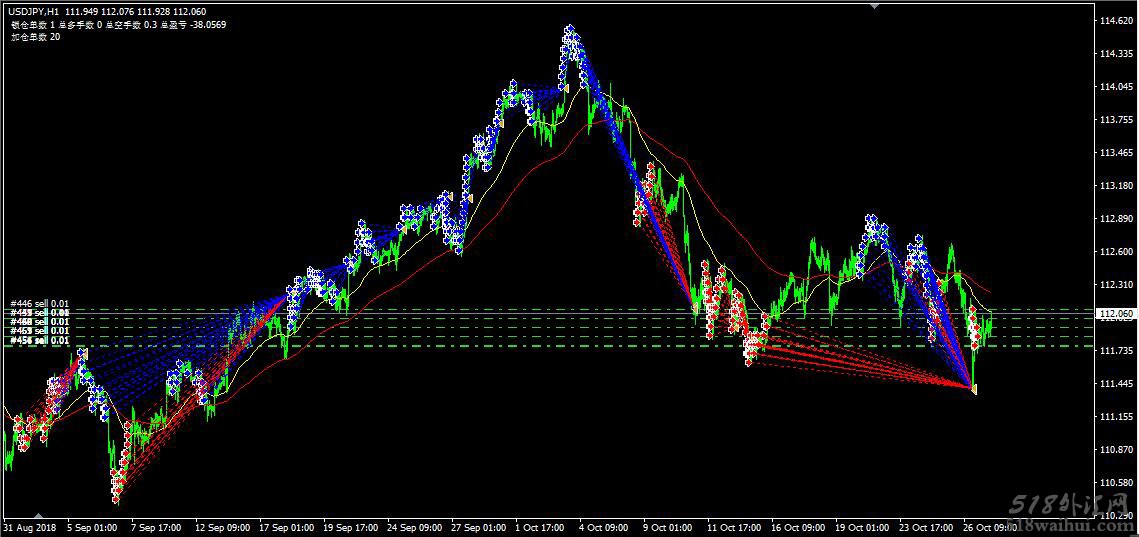Click the USDJPY,H1 chart title text

coord(33,12)
